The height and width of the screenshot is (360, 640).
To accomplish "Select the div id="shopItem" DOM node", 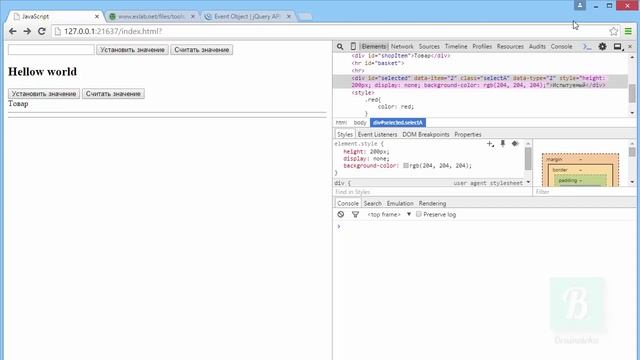I will tap(400, 56).
